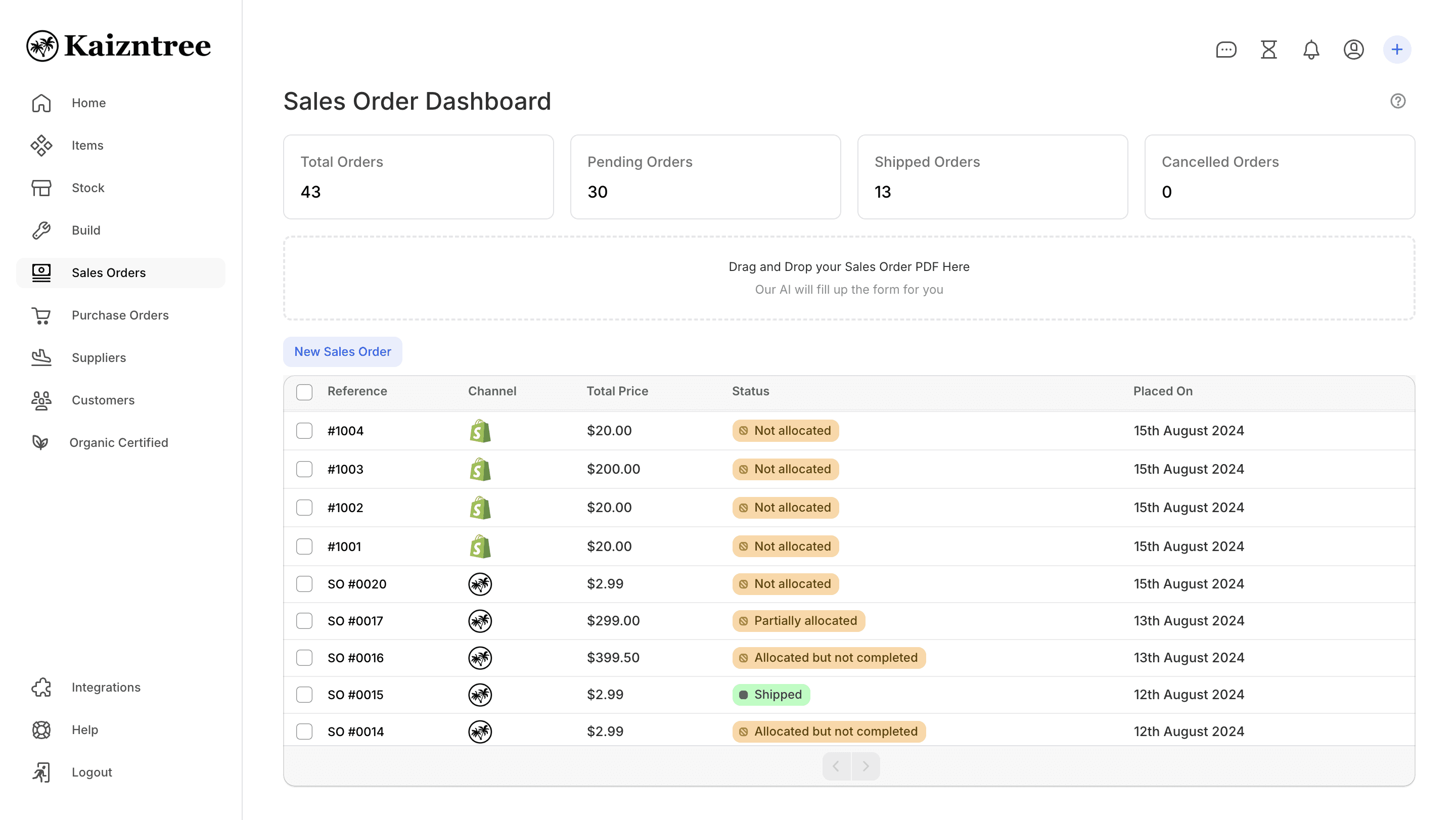
Task: Open order SO #0016 reference
Action: click(355, 658)
